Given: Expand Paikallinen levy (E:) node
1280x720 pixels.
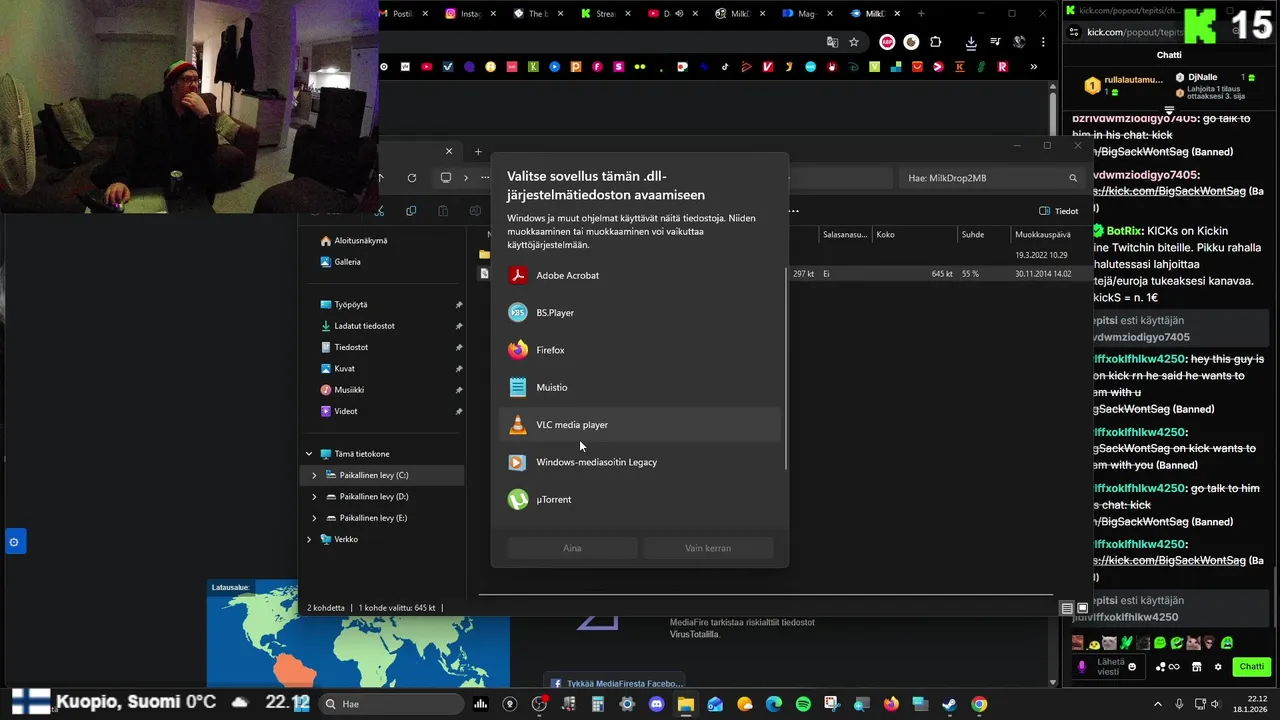Looking at the screenshot, I should (x=315, y=518).
